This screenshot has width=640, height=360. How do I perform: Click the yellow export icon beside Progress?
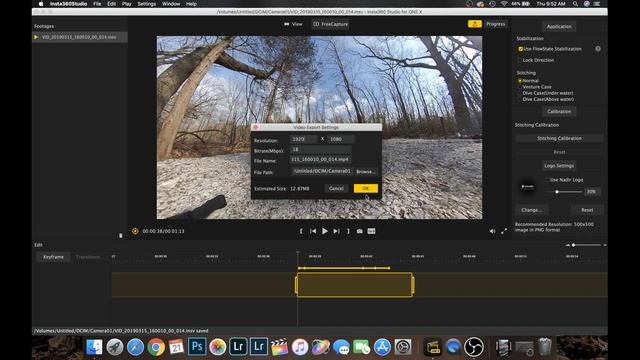475,24
